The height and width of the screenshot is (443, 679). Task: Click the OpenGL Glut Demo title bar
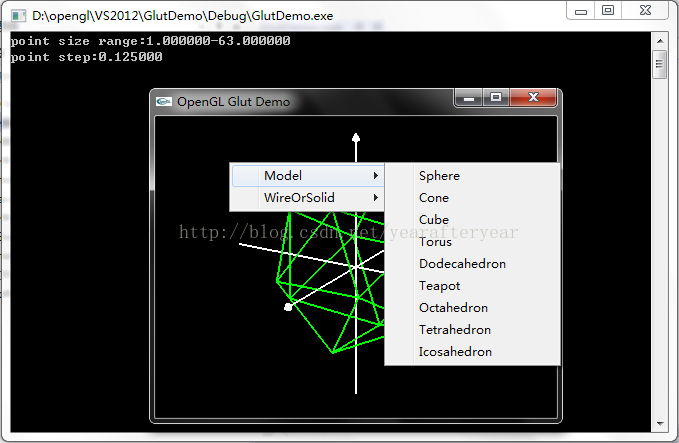coord(303,102)
